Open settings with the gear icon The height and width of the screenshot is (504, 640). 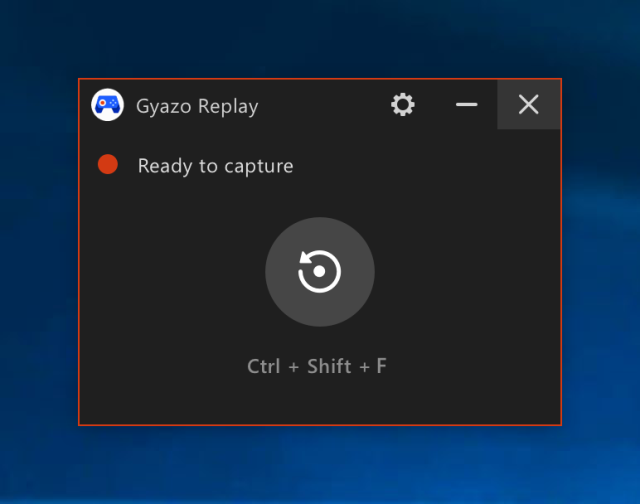(403, 105)
